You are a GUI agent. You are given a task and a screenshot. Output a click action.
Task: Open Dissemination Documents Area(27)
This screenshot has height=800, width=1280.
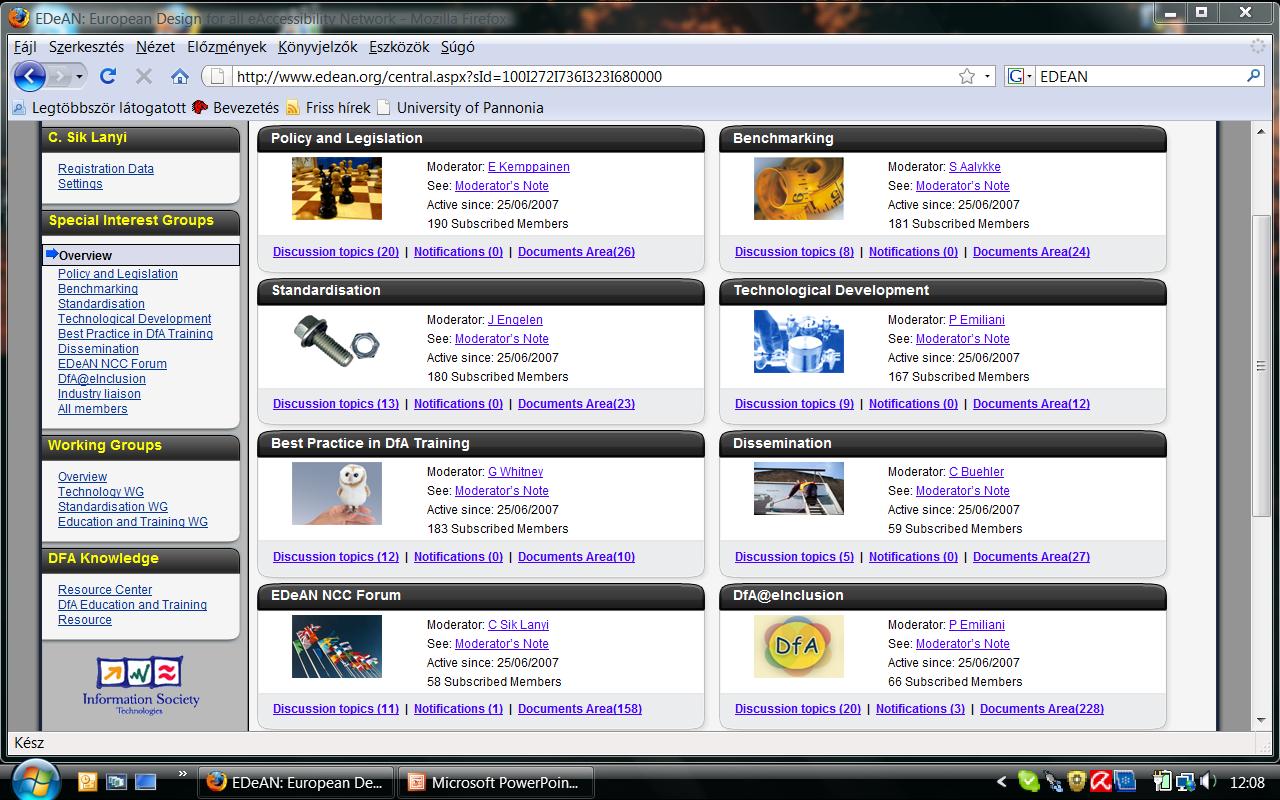1031,557
